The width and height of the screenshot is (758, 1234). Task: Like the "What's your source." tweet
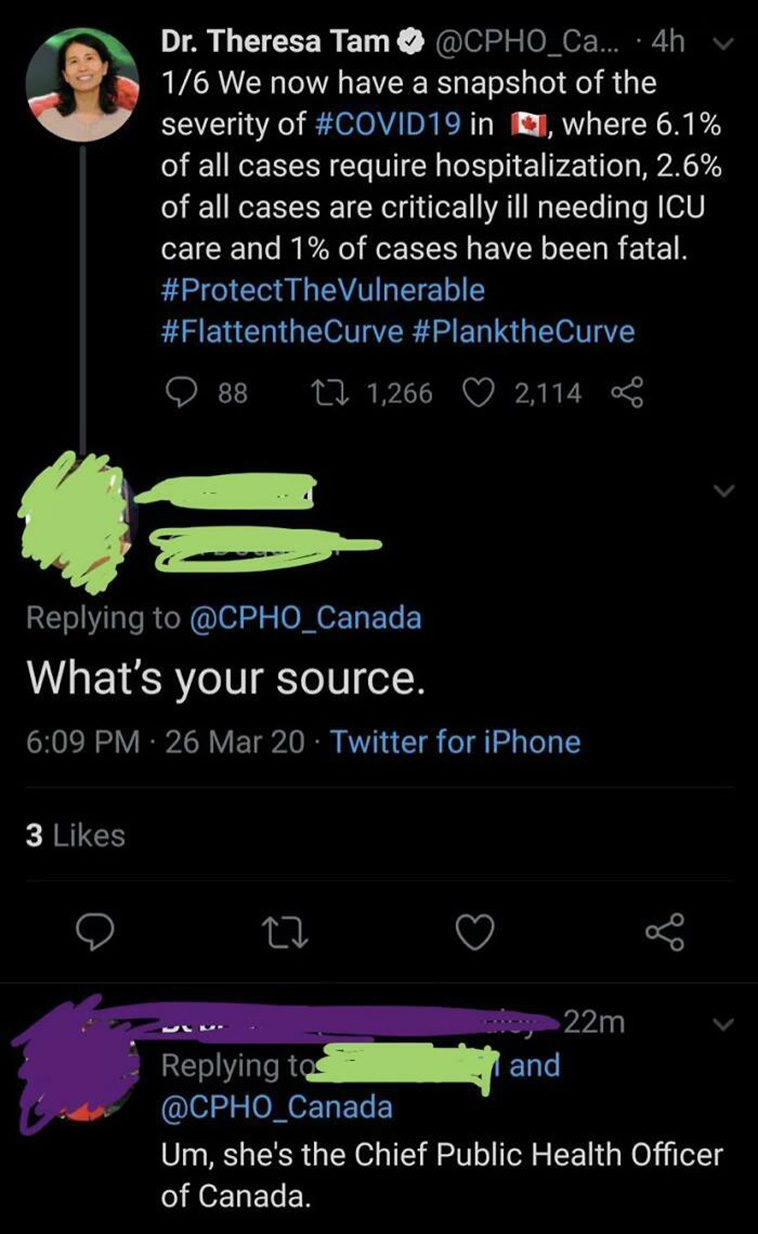click(477, 932)
